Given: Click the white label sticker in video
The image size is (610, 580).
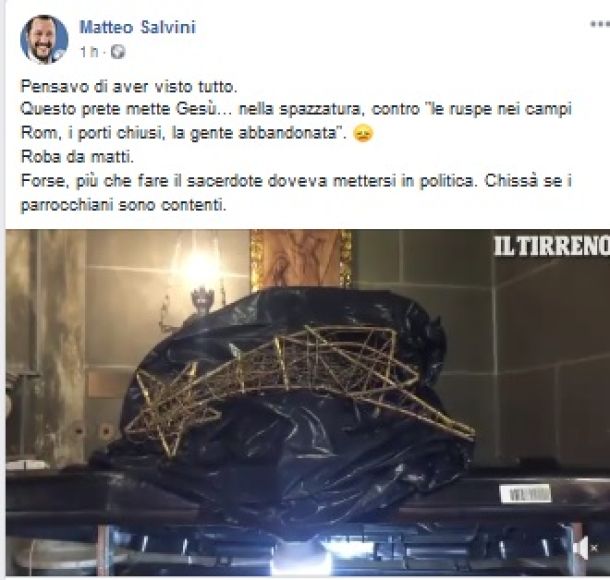Looking at the screenshot, I should click(525, 494).
